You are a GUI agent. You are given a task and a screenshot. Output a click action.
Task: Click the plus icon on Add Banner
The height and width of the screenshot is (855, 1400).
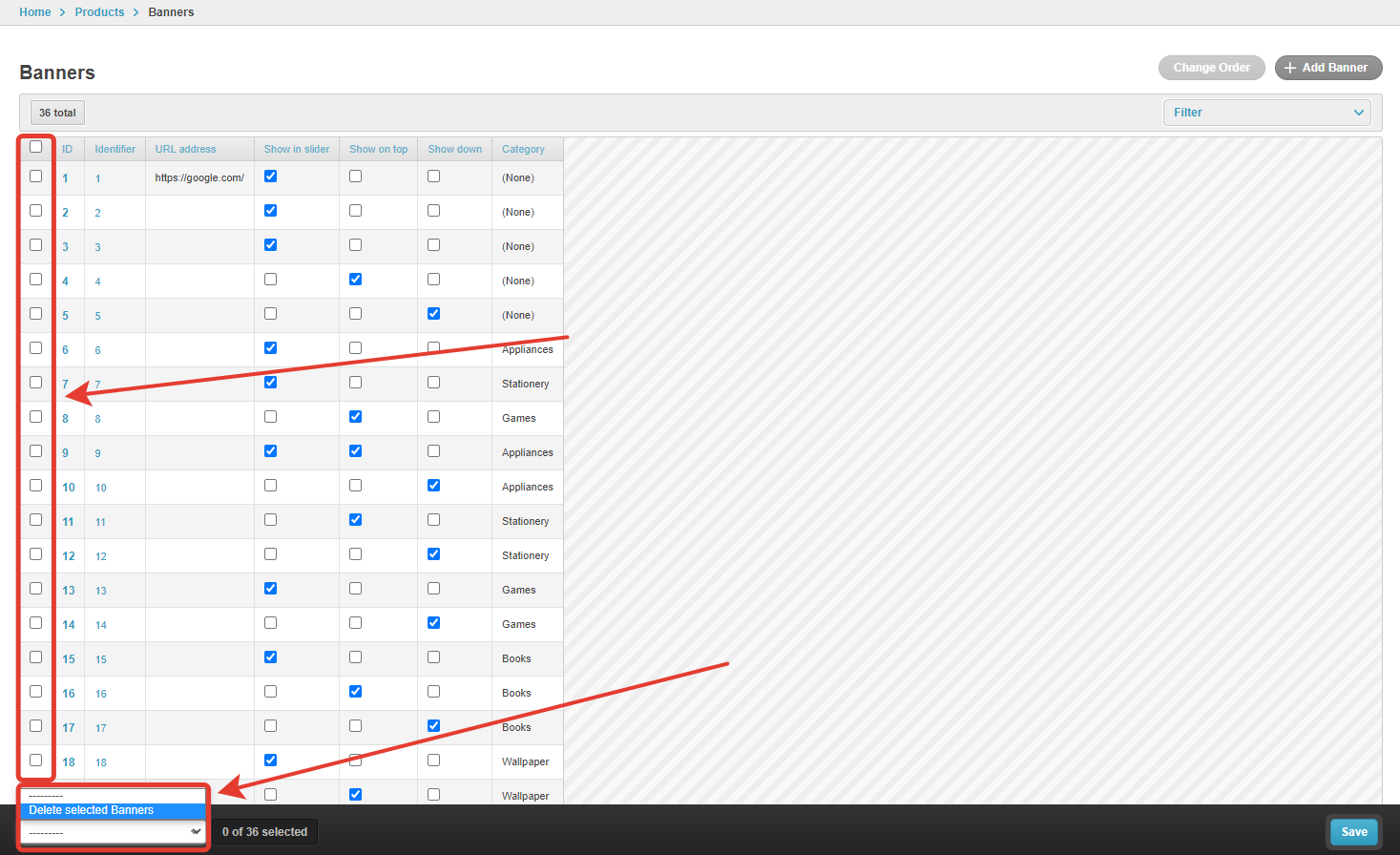click(x=1290, y=68)
